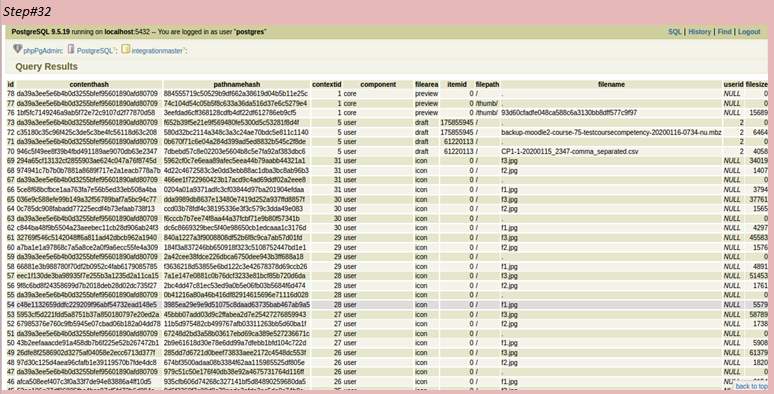Jump using back to top link
This screenshot has height=394, width=774.
(x=751, y=386)
